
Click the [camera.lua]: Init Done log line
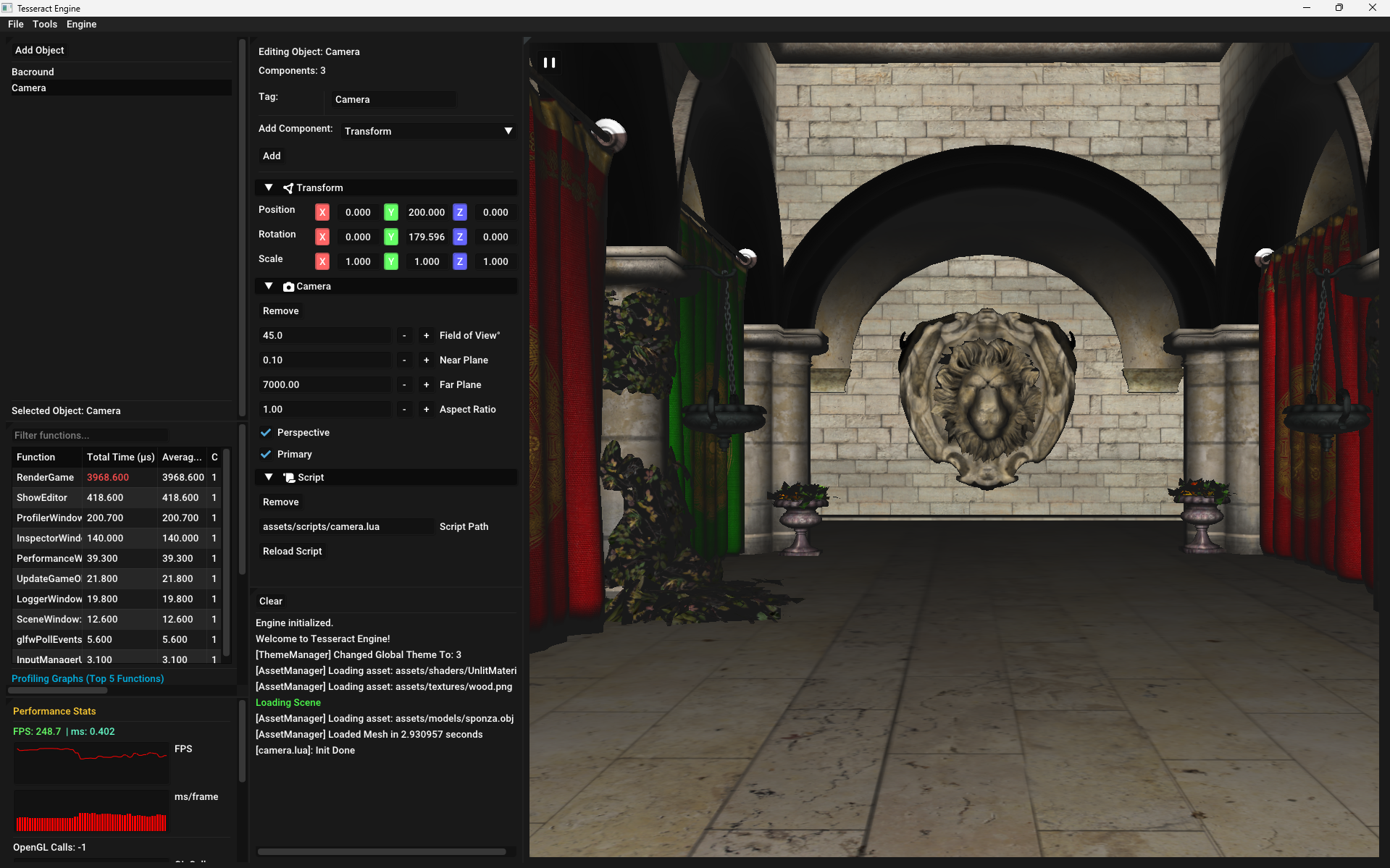coord(305,750)
